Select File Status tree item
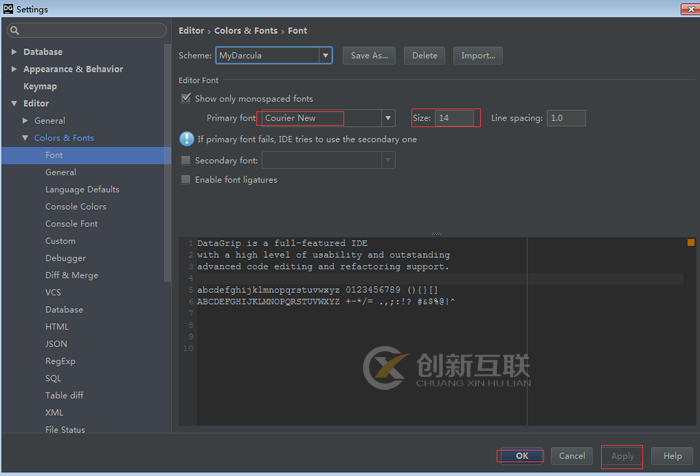The height and width of the screenshot is (476, 700). pyautogui.click(x=65, y=430)
